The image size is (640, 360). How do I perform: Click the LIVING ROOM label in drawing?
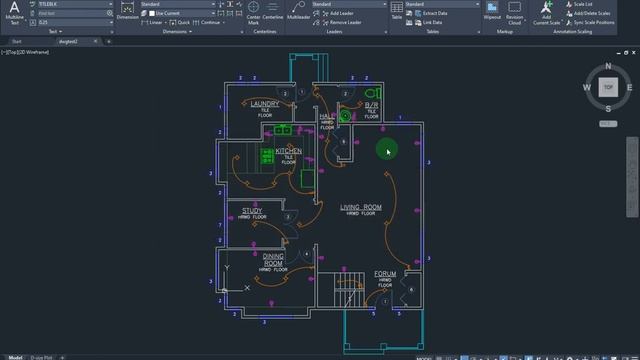(x=361, y=207)
